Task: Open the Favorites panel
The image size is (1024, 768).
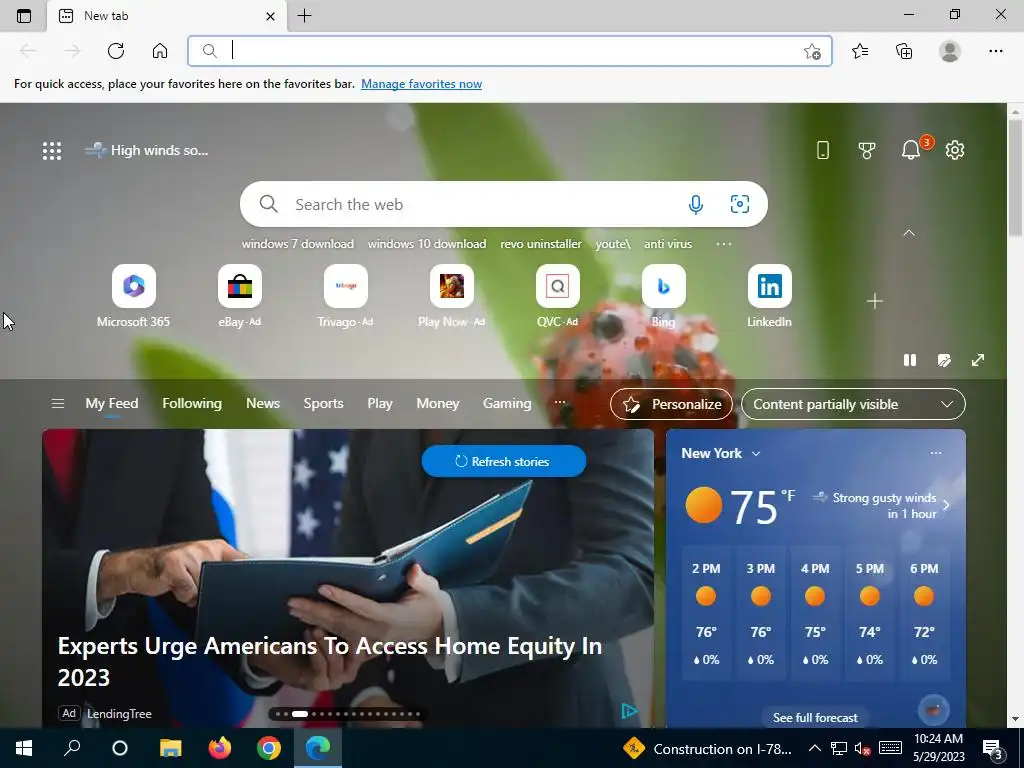Action: point(860,51)
